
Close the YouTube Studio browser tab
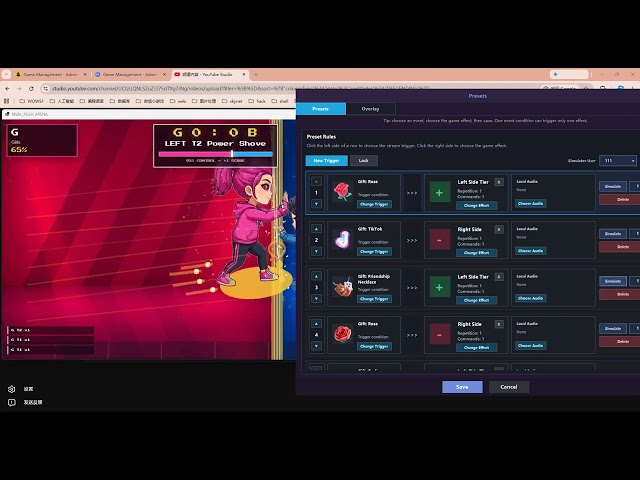(244, 74)
